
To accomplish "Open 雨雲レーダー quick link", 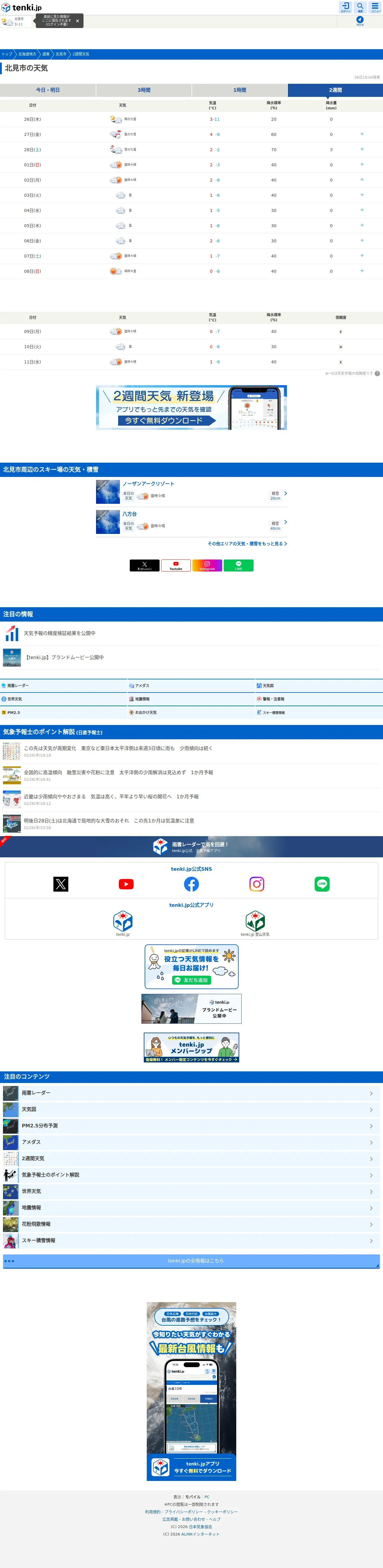I will (x=63, y=685).
